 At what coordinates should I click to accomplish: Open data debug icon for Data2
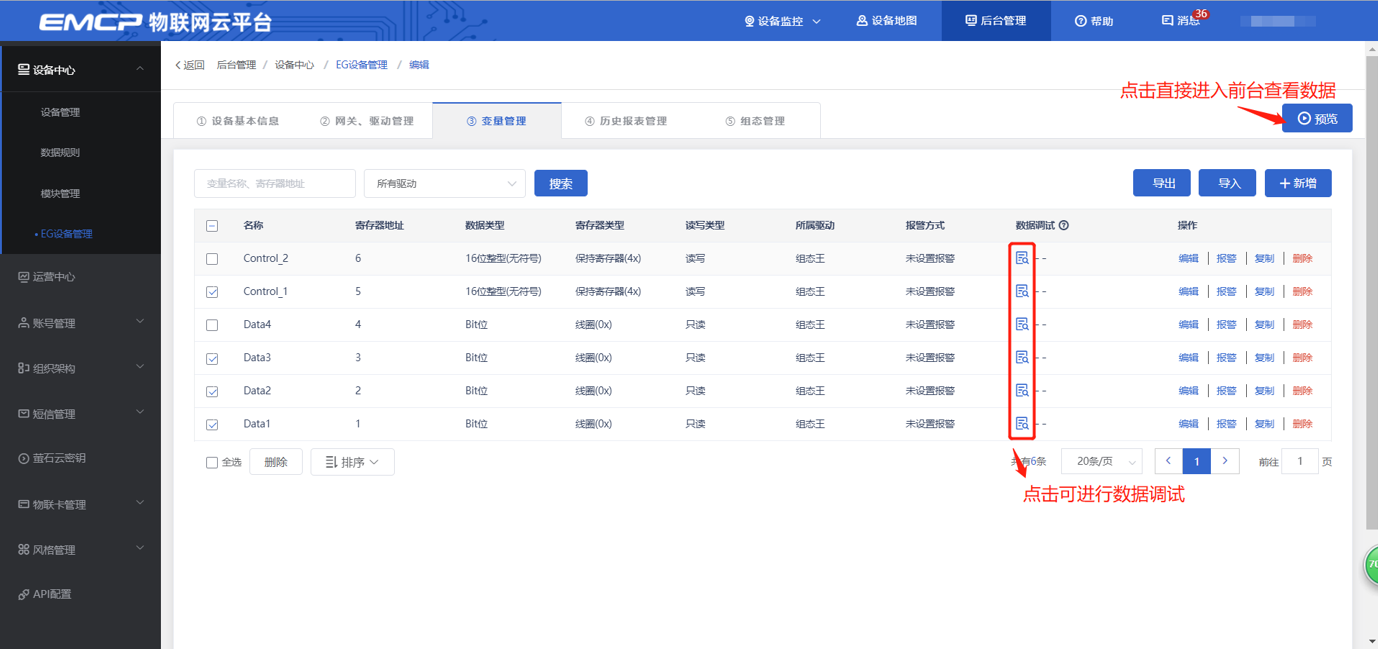pos(1022,390)
